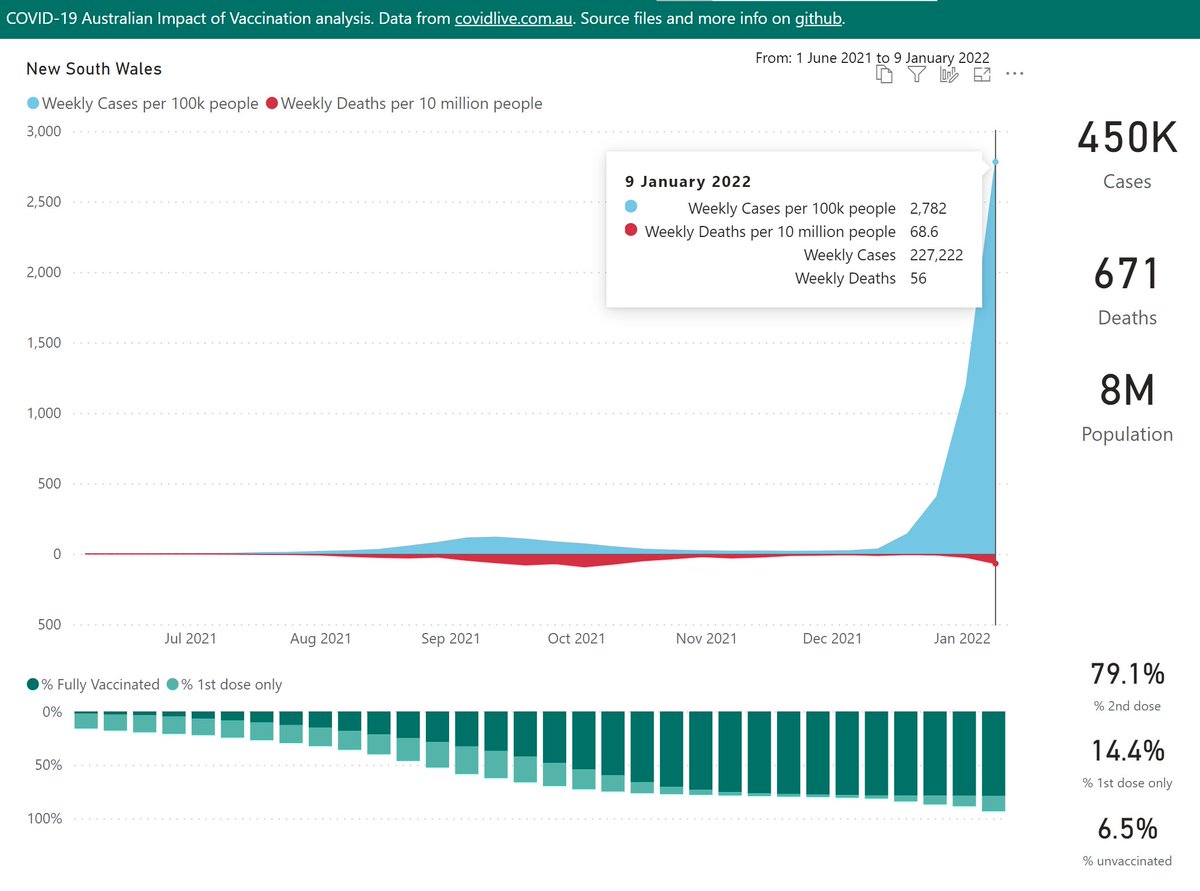
Task: Open the chart in focus mode
Action: 982,75
